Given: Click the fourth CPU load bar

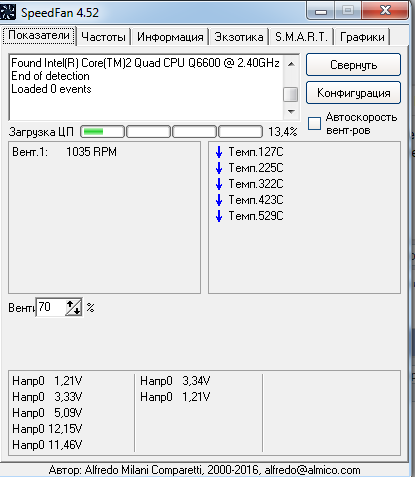Looking at the screenshot, I should [x=240, y=132].
